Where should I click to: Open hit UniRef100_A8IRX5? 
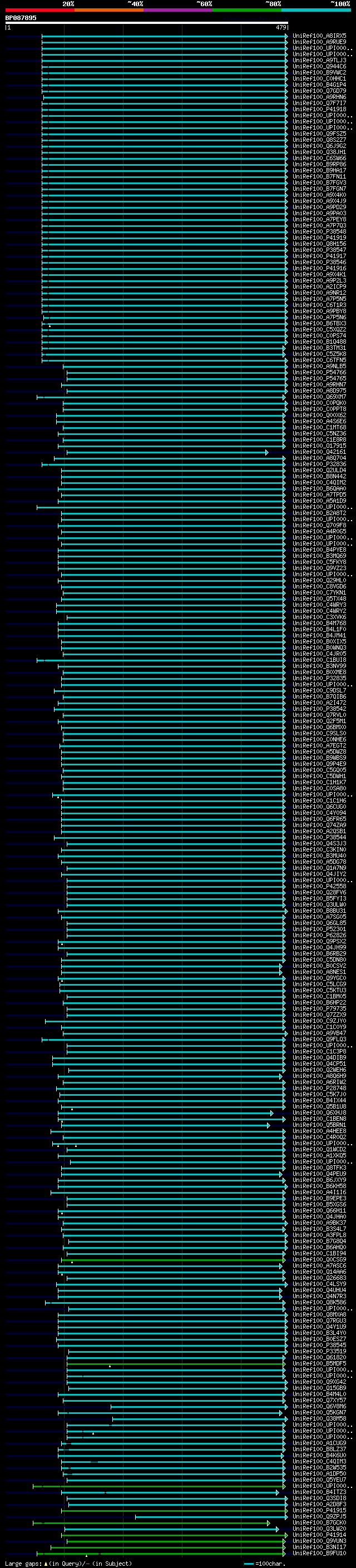pos(319,36)
